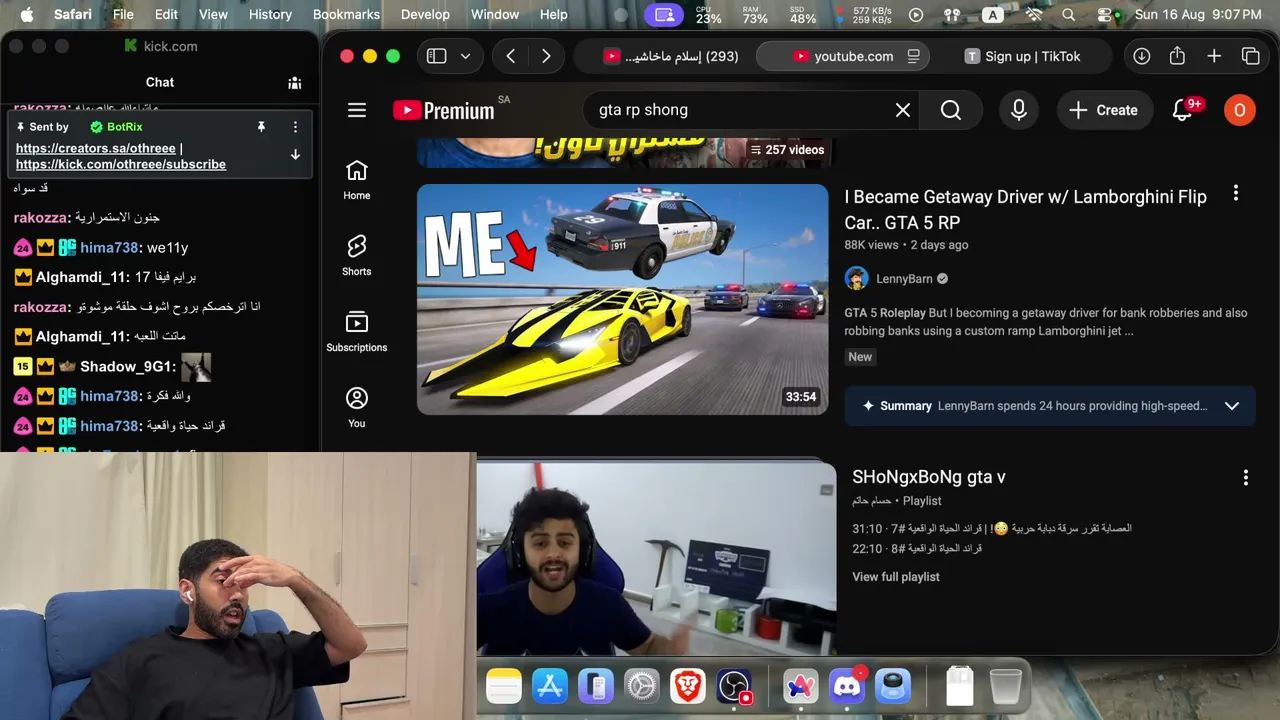Toggle Wi-Fi from the menu bar icon
The width and height of the screenshot is (1280, 720).
point(1034,15)
